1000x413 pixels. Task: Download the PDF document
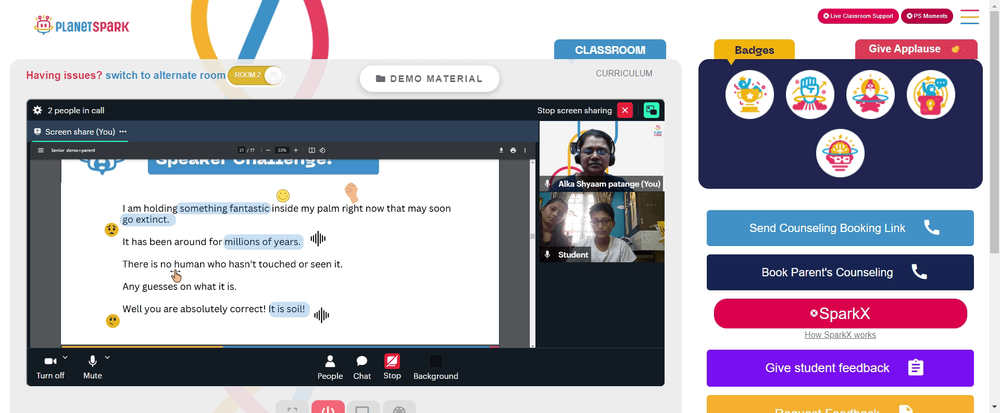point(501,150)
